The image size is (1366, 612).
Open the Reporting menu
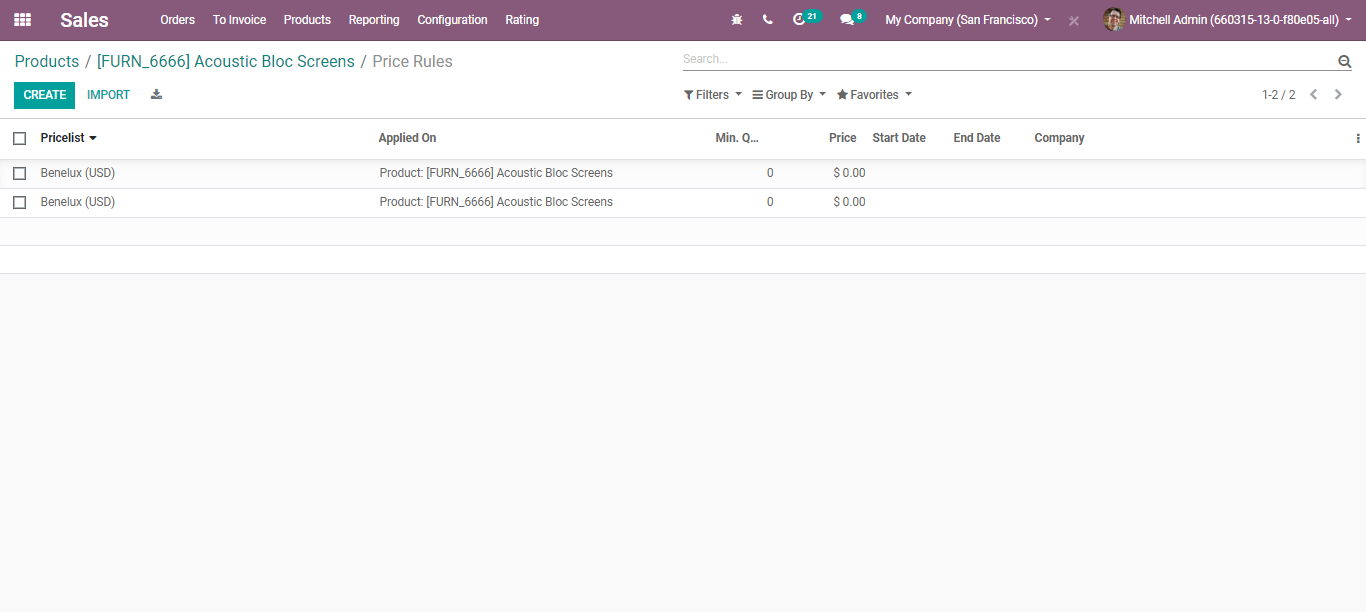[374, 20]
